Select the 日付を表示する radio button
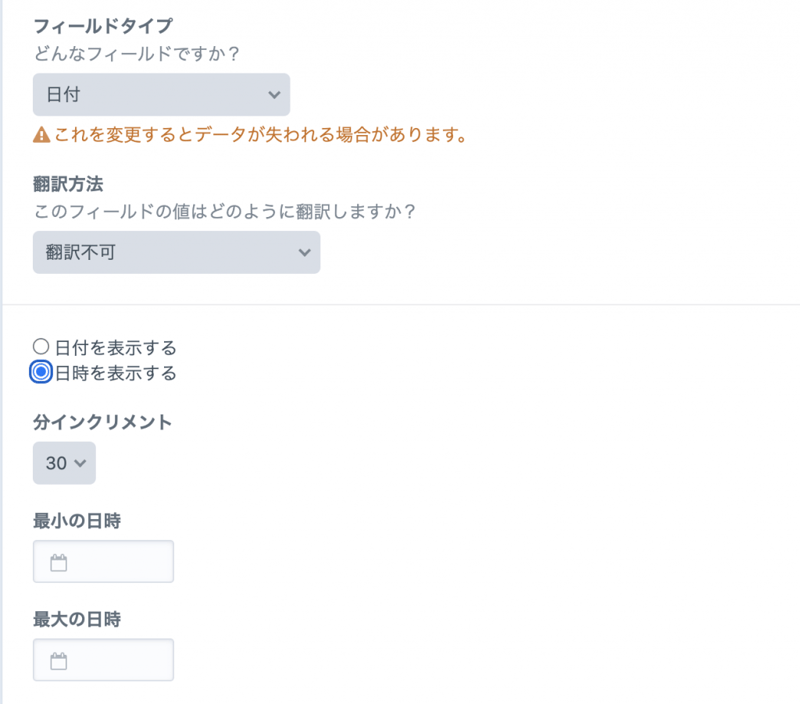Image resolution: width=800 pixels, height=704 pixels. click(x=41, y=346)
